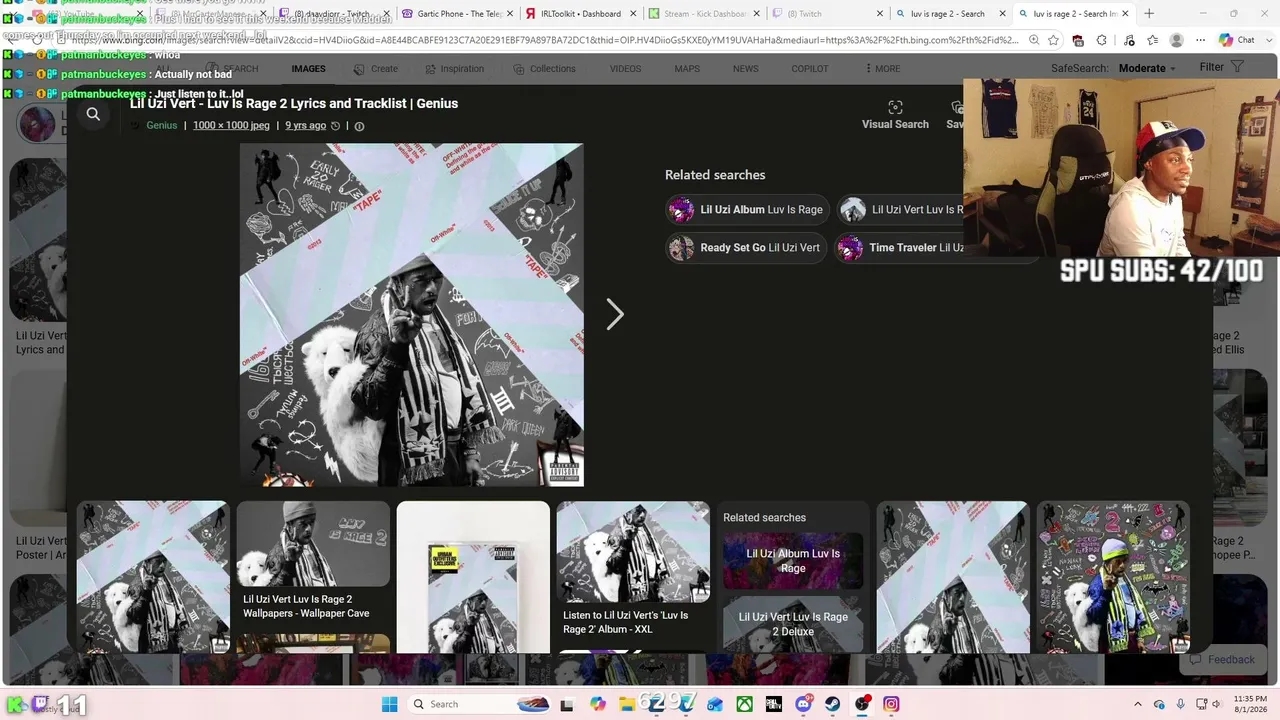Switch to the Stream - Kick Dashboard browser tab
Image resolution: width=1280 pixels, height=720 pixels.
tap(705, 14)
